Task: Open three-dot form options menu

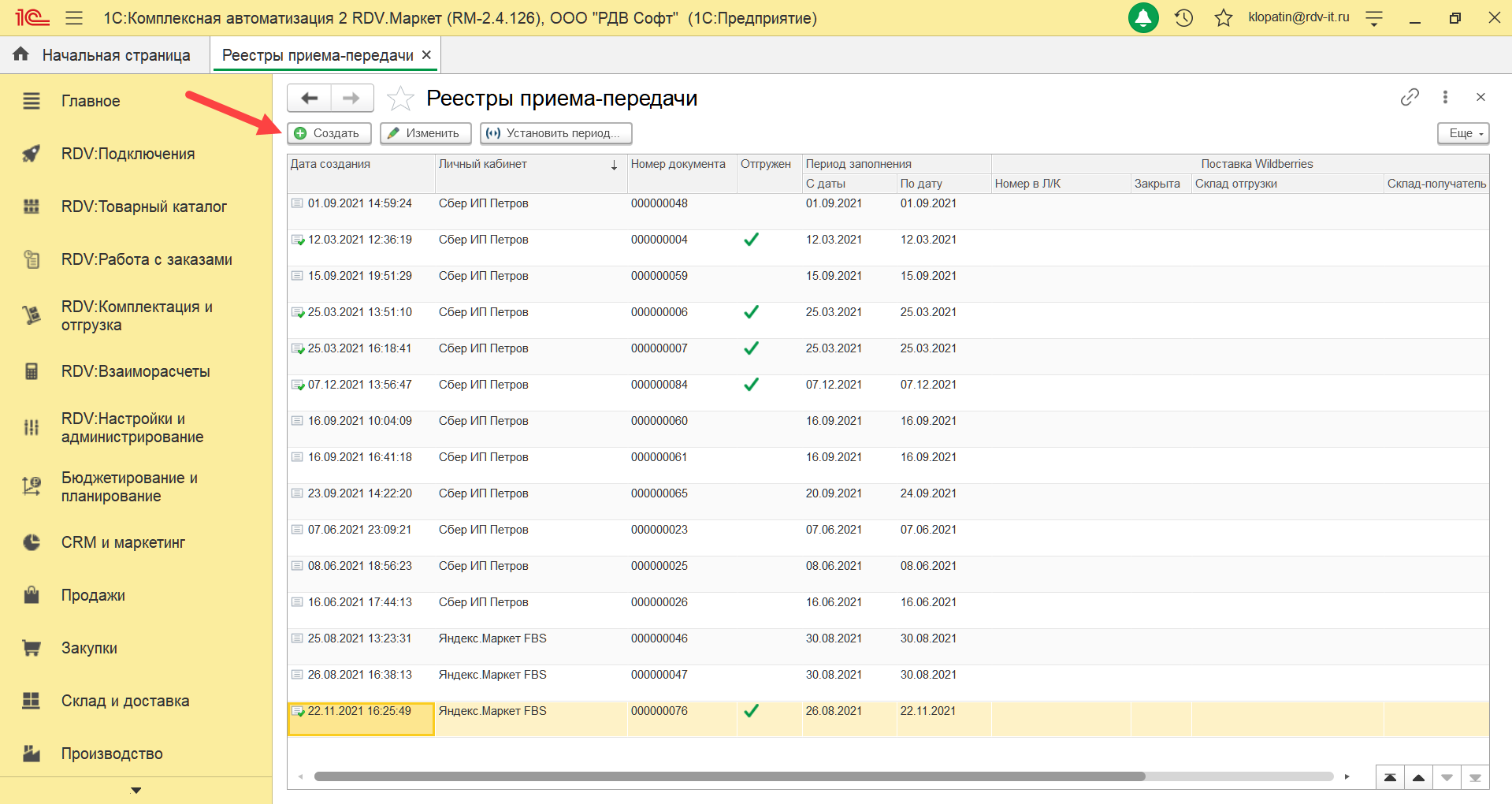Action: click(x=1445, y=97)
